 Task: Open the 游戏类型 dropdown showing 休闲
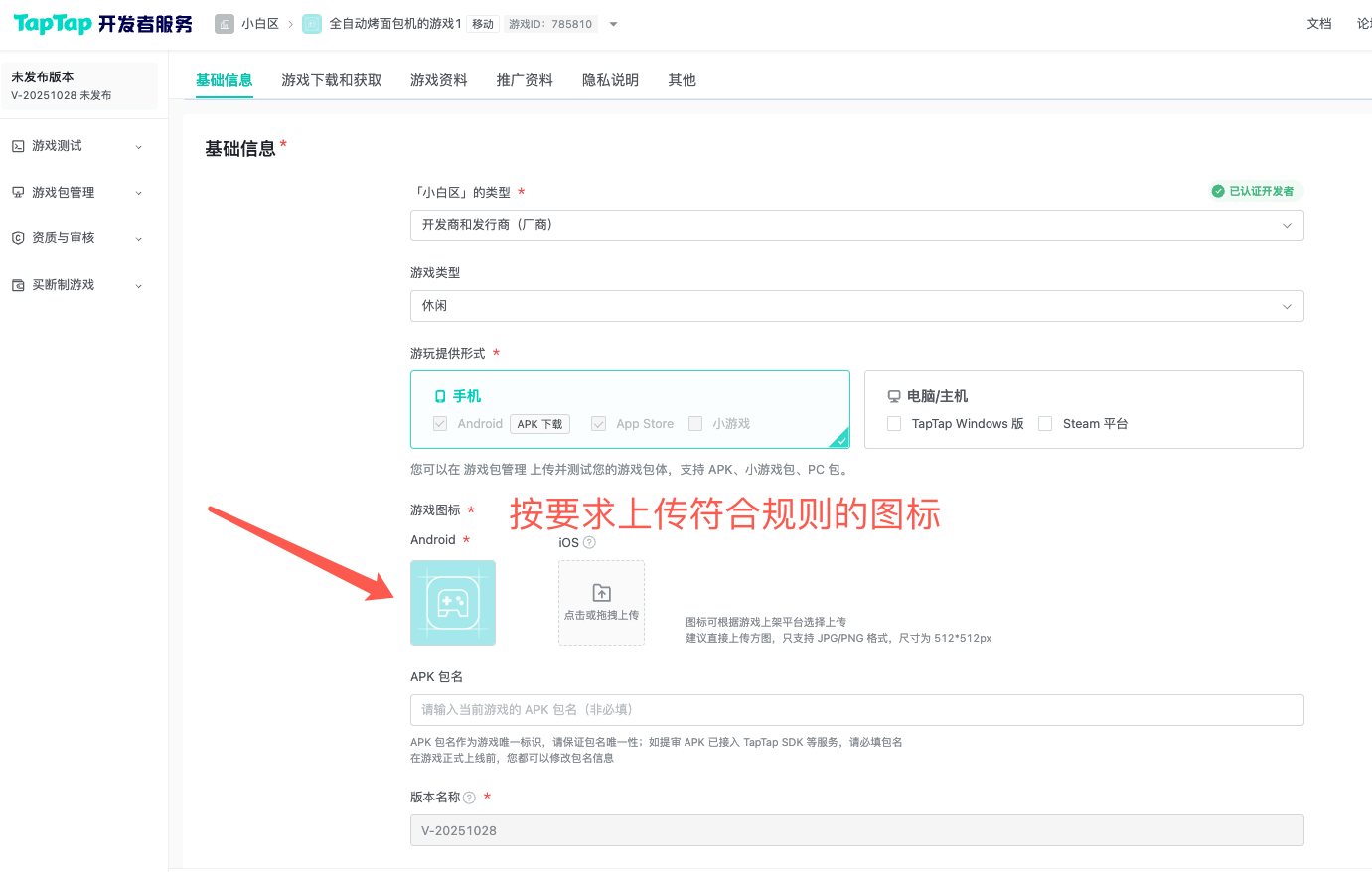point(856,306)
